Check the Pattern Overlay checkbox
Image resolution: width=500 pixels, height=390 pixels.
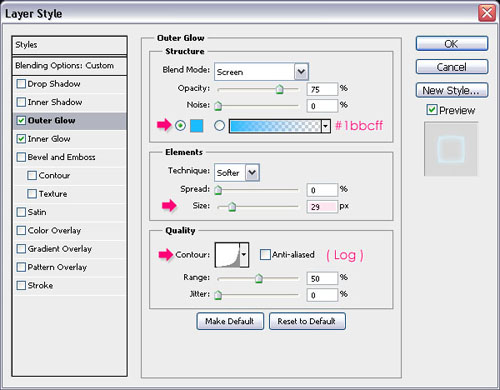21,267
